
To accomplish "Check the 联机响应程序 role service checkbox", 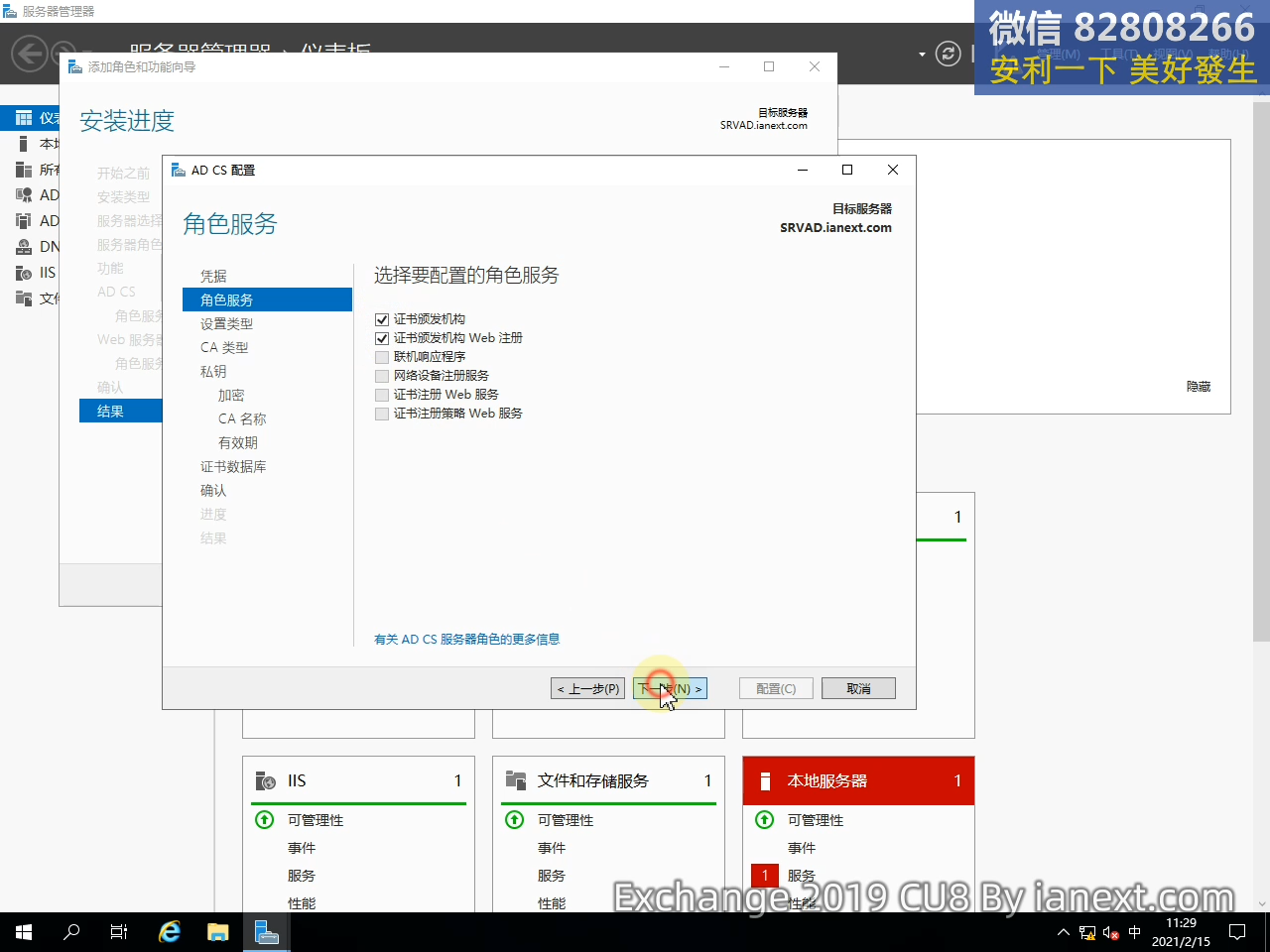I will [x=382, y=357].
